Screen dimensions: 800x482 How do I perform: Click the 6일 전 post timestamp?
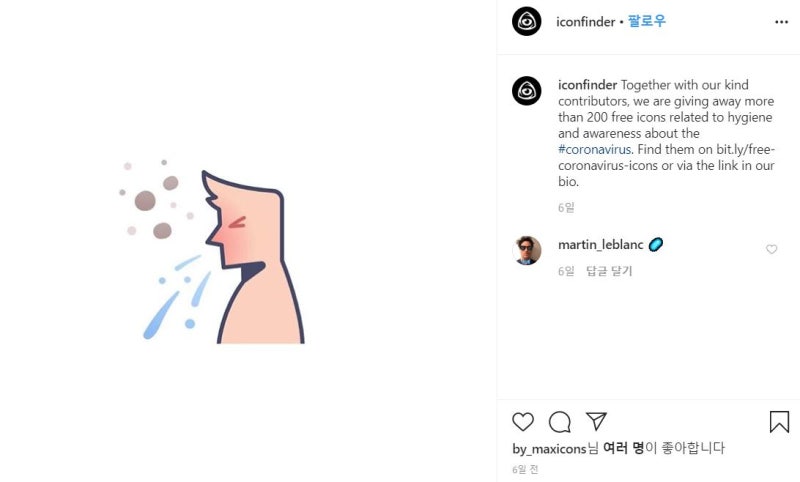point(525,468)
